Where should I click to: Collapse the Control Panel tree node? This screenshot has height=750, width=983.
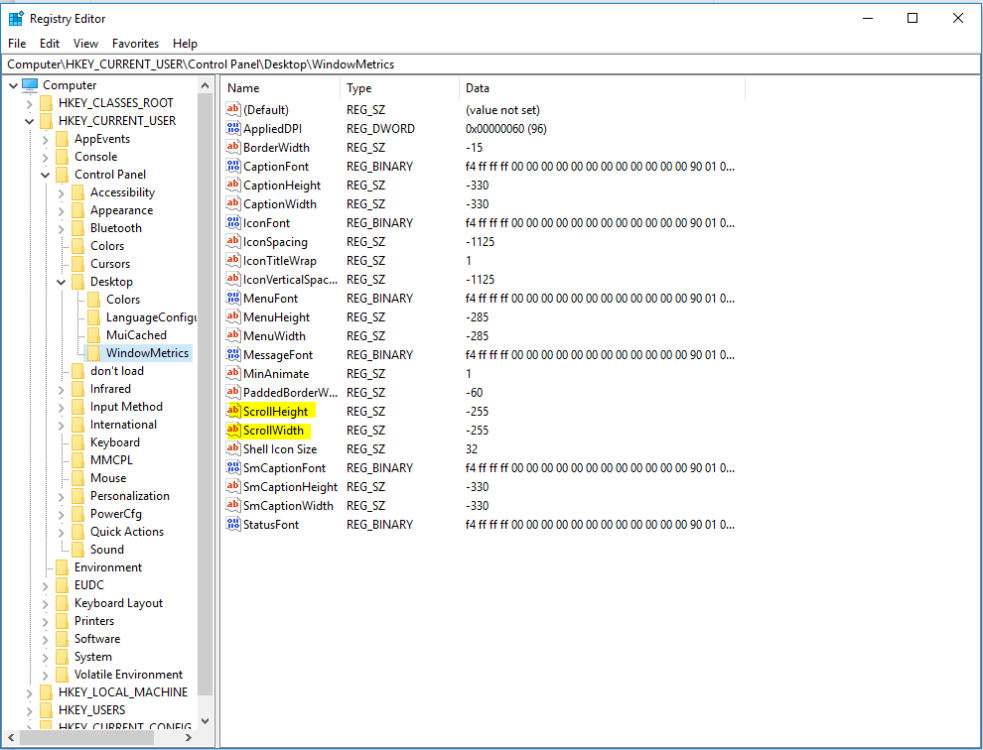coord(45,175)
